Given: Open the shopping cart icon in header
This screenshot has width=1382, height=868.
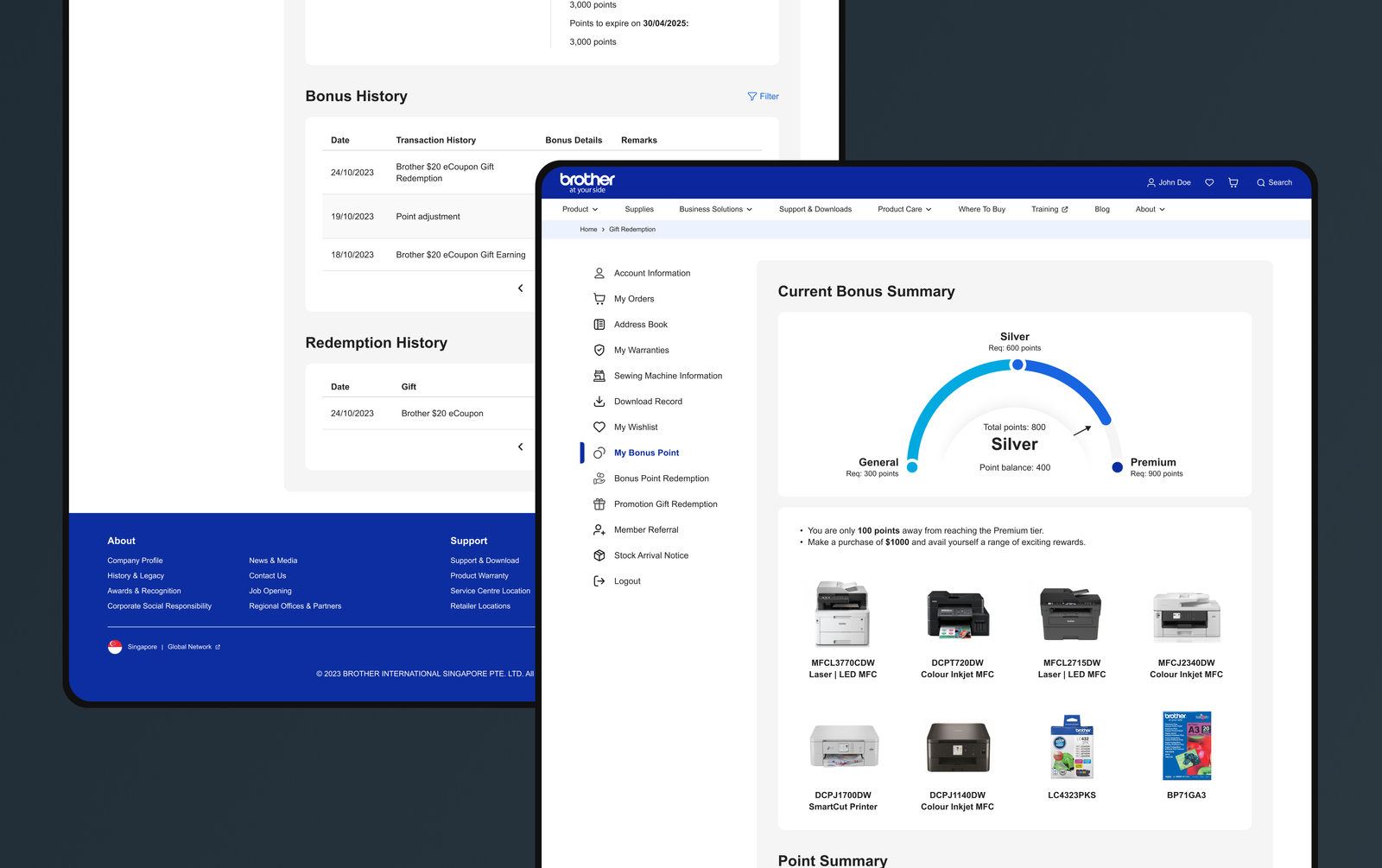Looking at the screenshot, I should (x=1233, y=183).
